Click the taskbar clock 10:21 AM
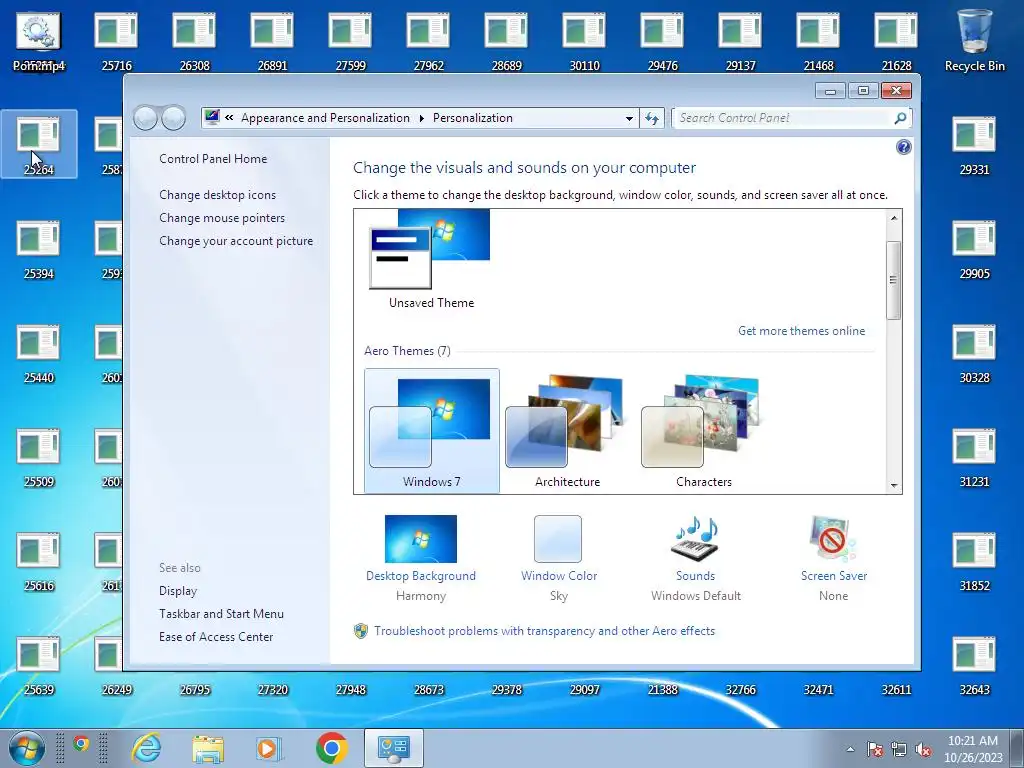 point(972,741)
